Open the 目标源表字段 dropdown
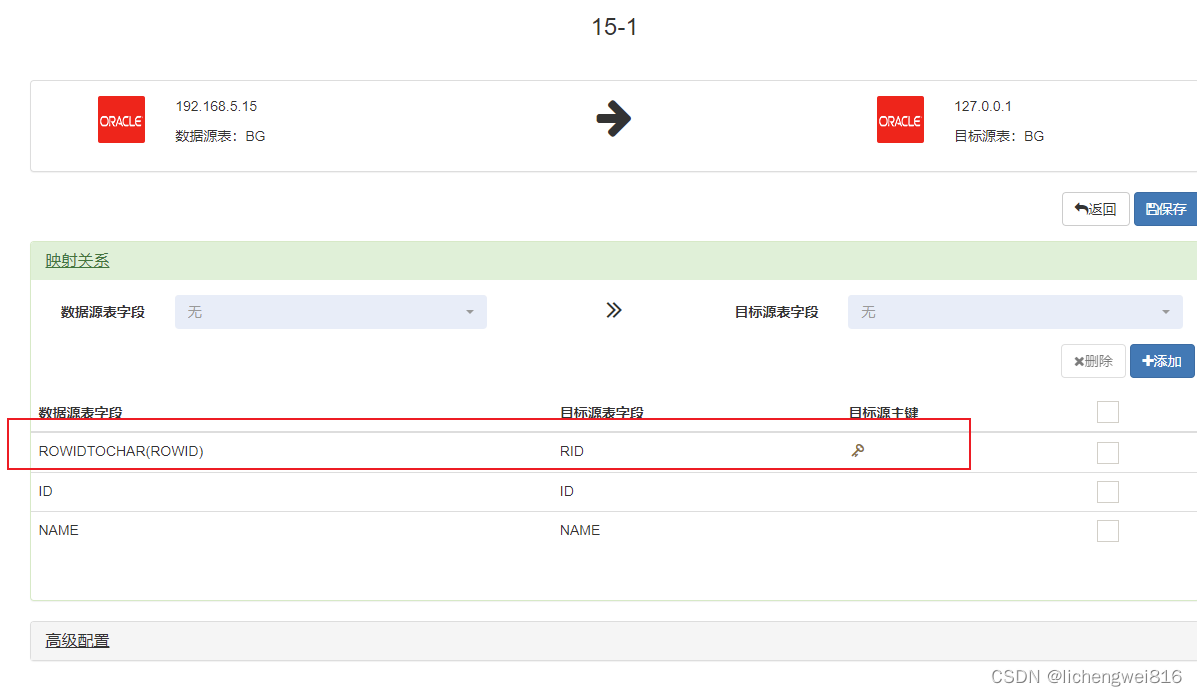Image resolution: width=1197 pixels, height=696 pixels. pos(1014,311)
